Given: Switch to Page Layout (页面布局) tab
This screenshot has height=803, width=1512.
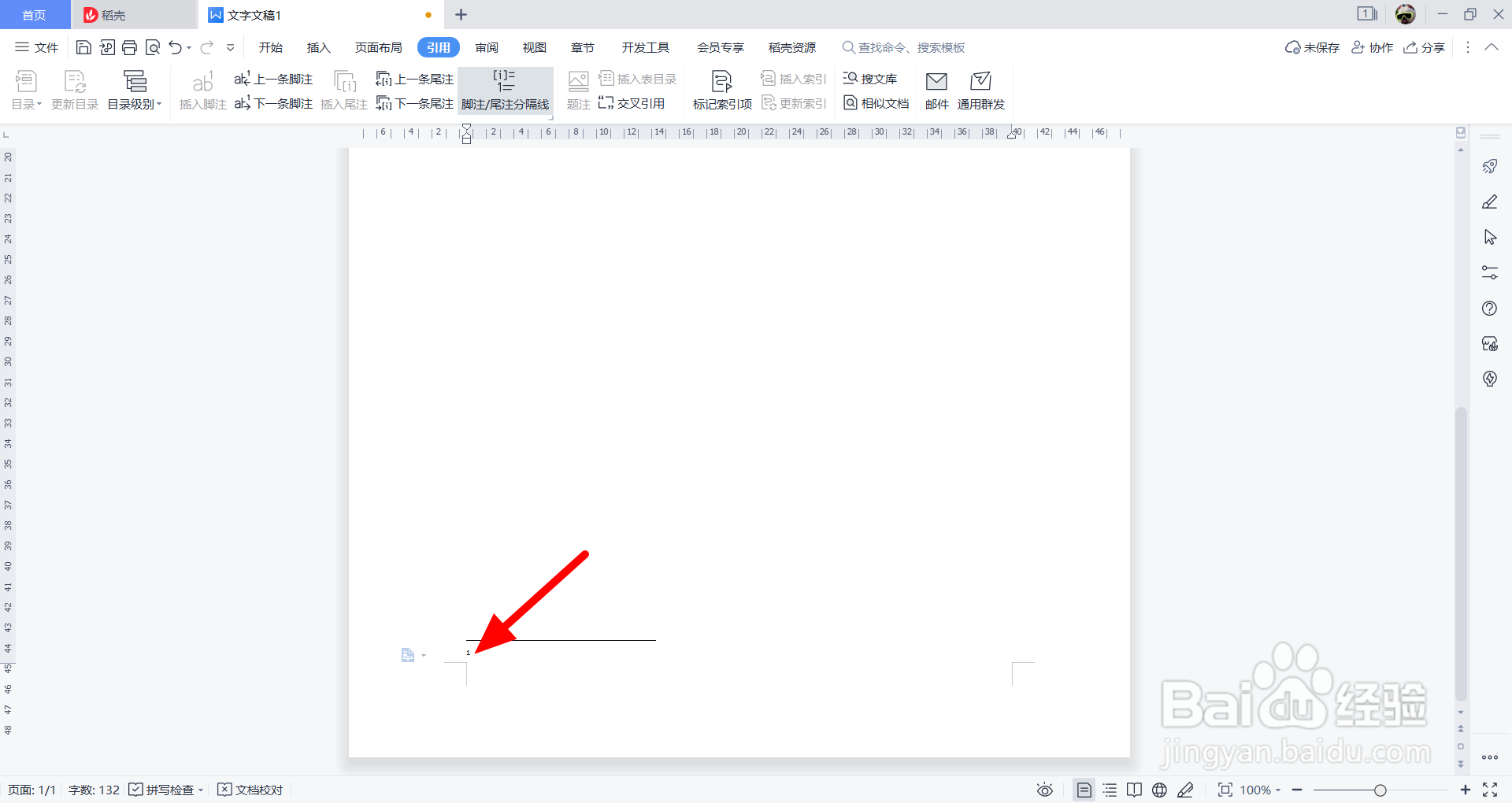Looking at the screenshot, I should (378, 47).
